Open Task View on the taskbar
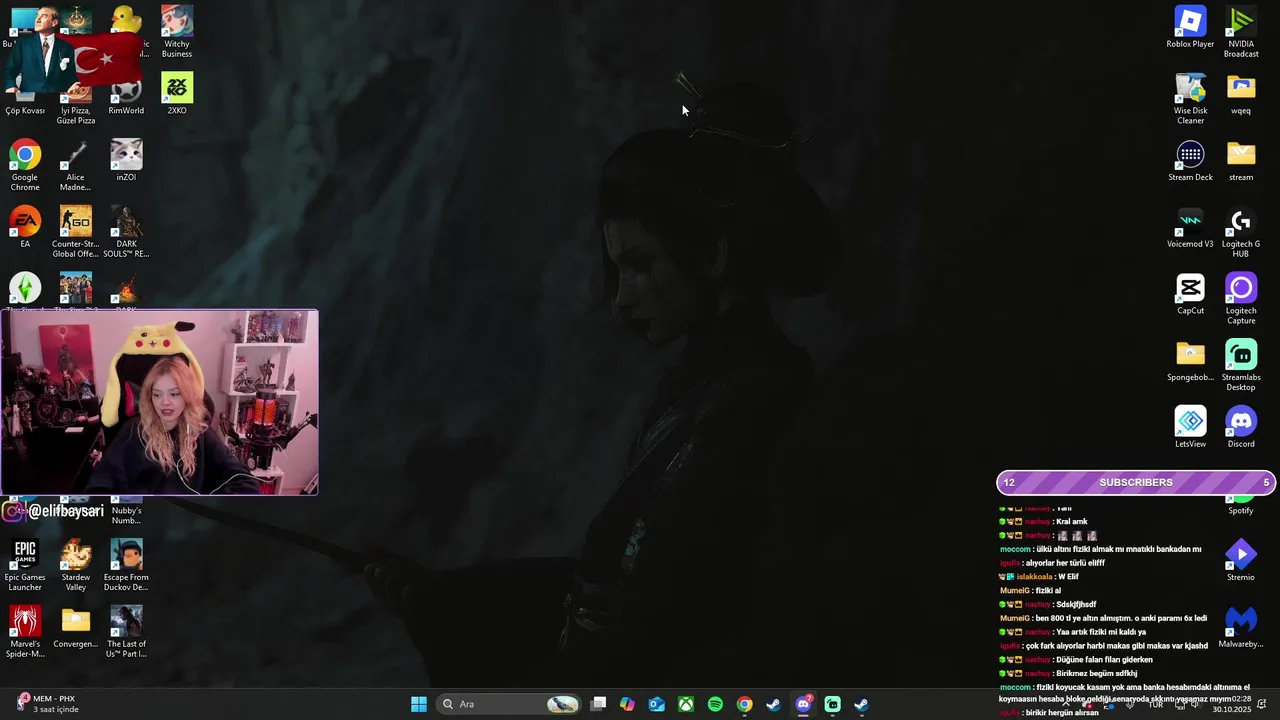The width and height of the screenshot is (1280, 720). 598,704
